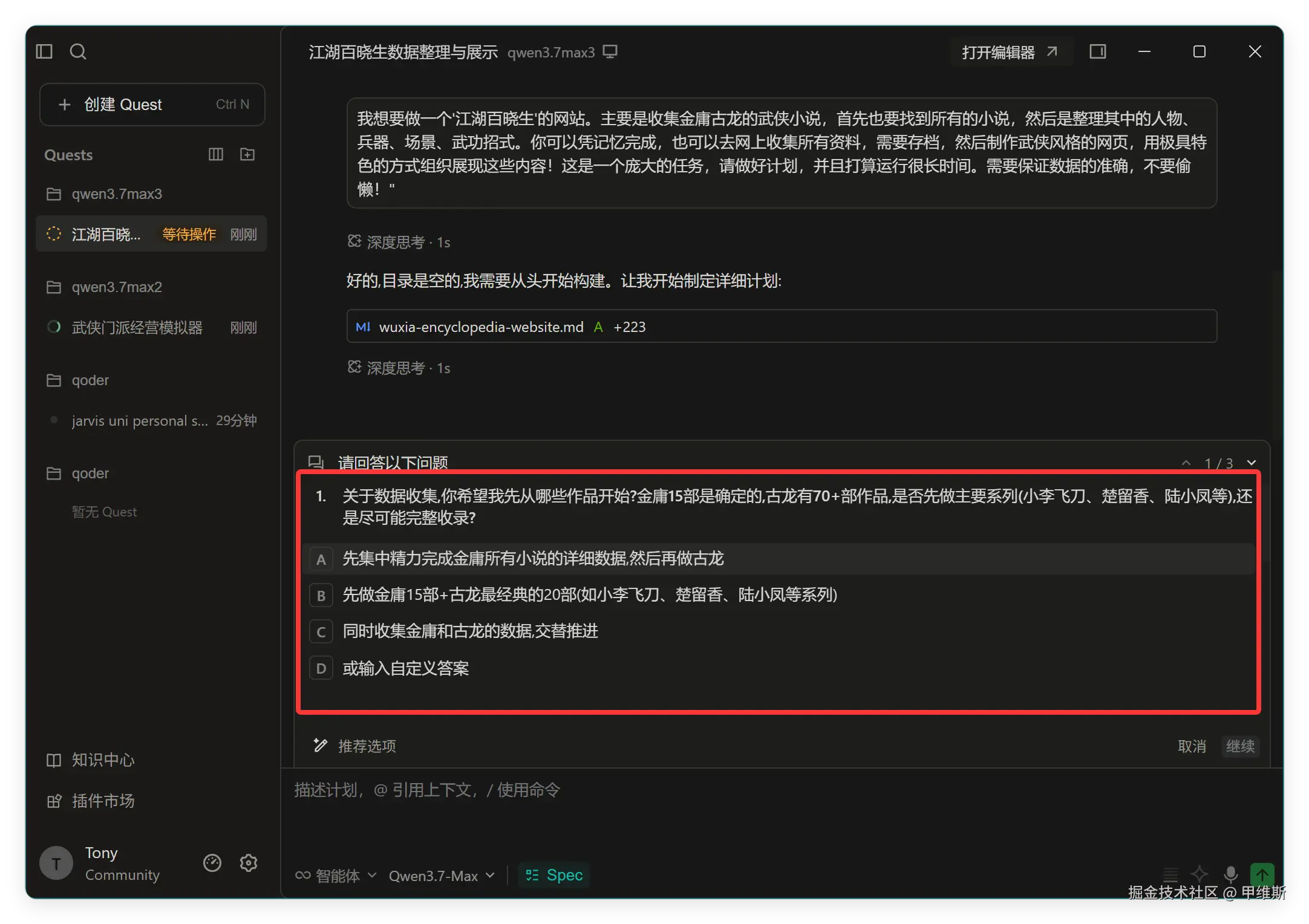Select the 武侠门派经营模拟器 quest
This screenshot has height=924, width=1309.
[x=151, y=328]
